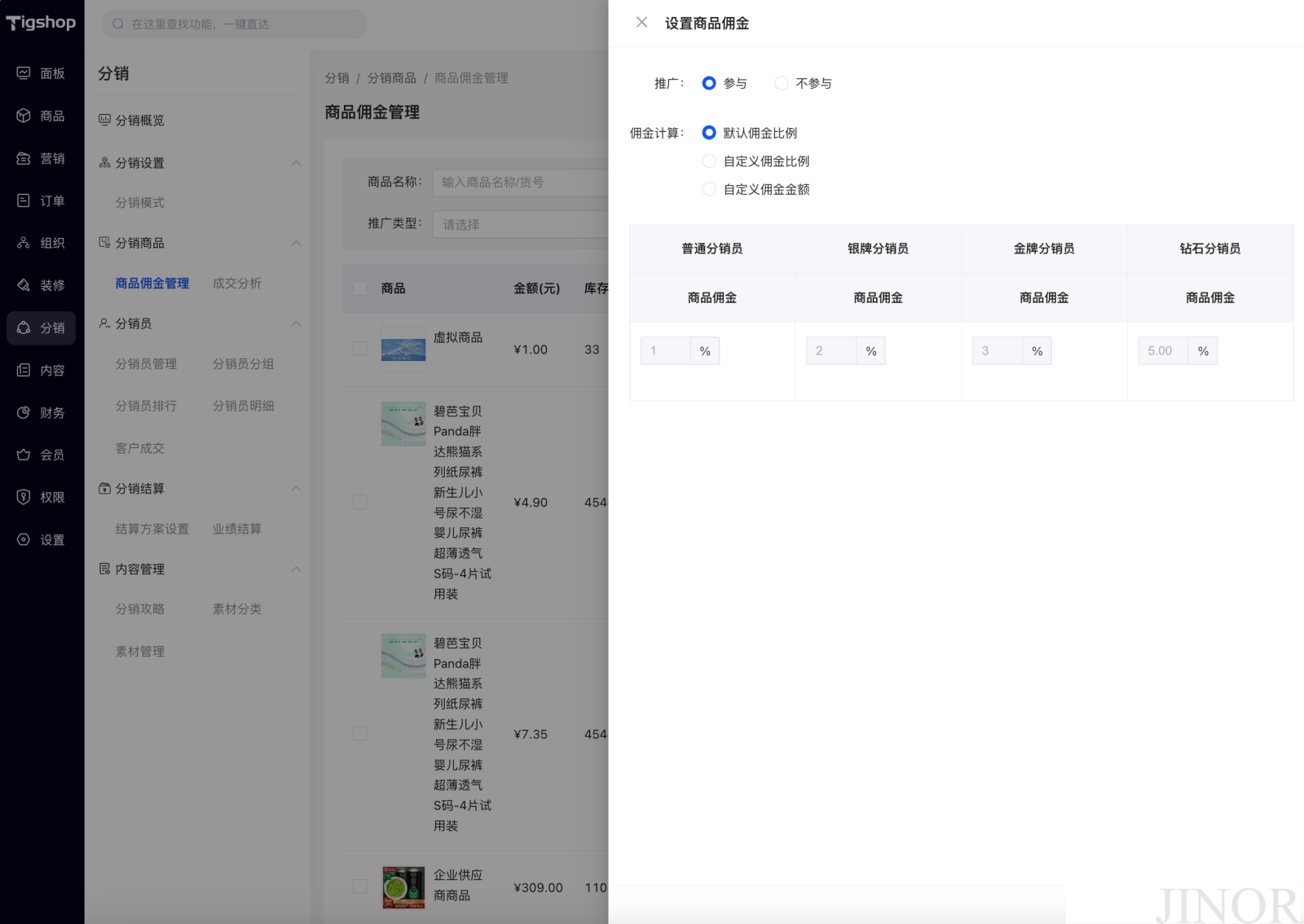This screenshot has height=924, width=1304.
Task: Choose 自定义佣金比例 commission option
Action: pos(709,161)
